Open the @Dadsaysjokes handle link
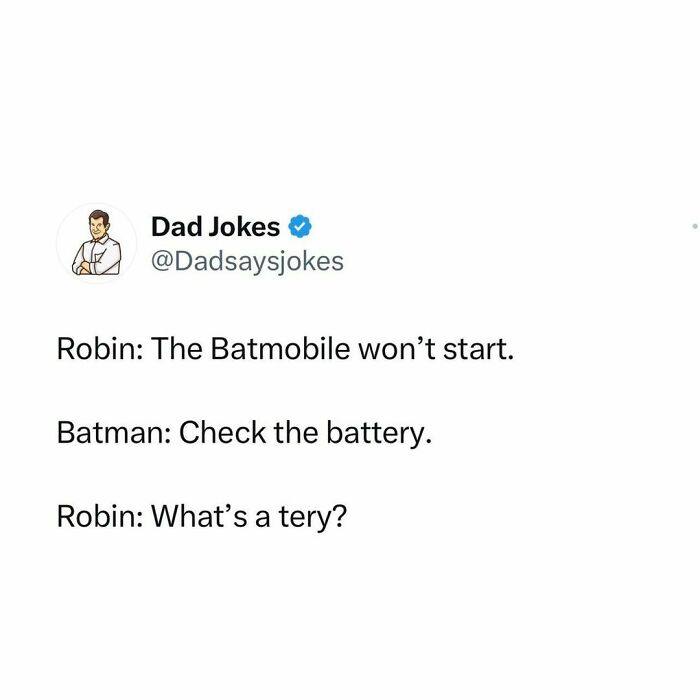The width and height of the screenshot is (700, 700). [x=246, y=262]
